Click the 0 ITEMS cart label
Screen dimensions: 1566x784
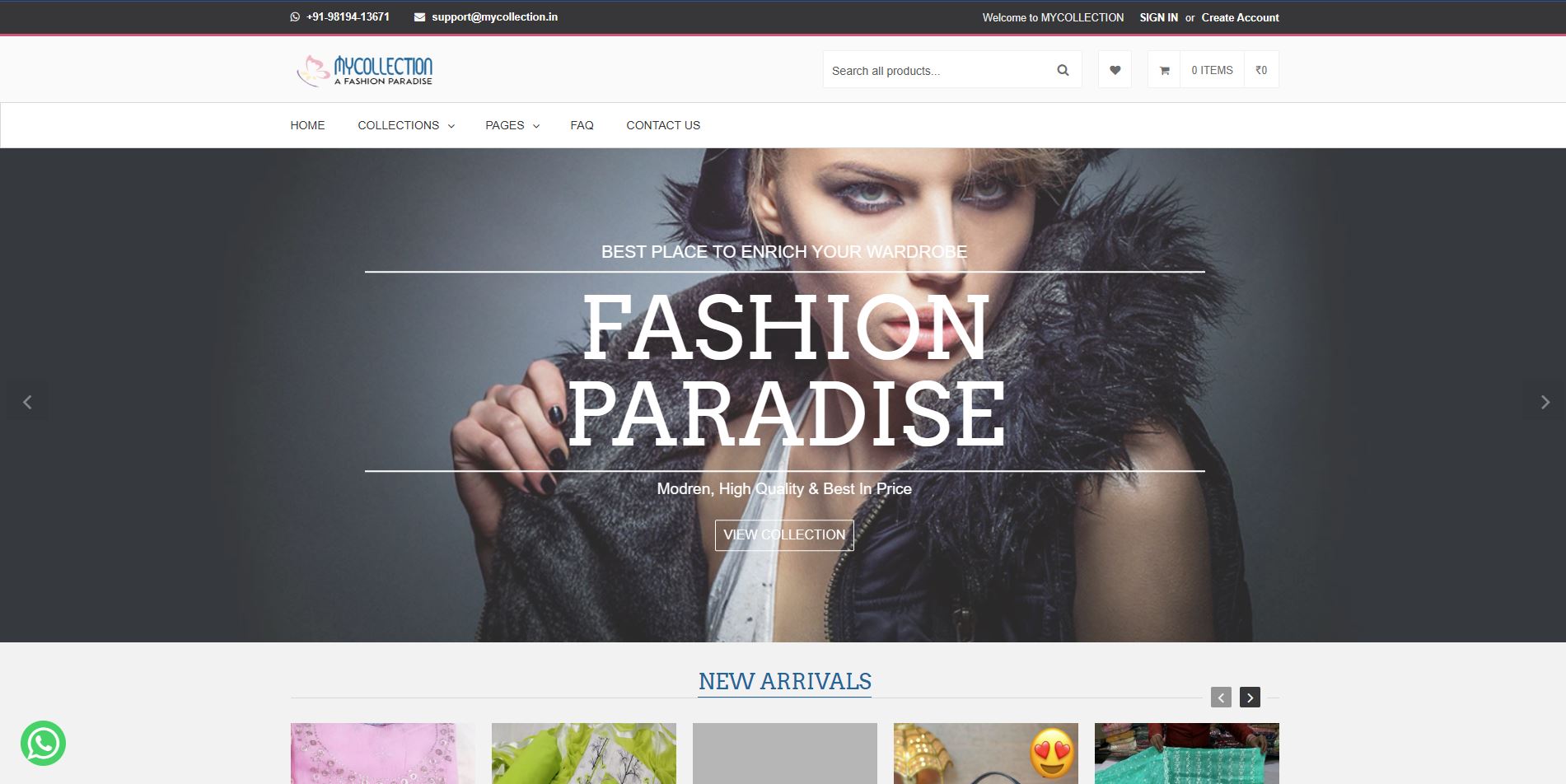[x=1212, y=70]
